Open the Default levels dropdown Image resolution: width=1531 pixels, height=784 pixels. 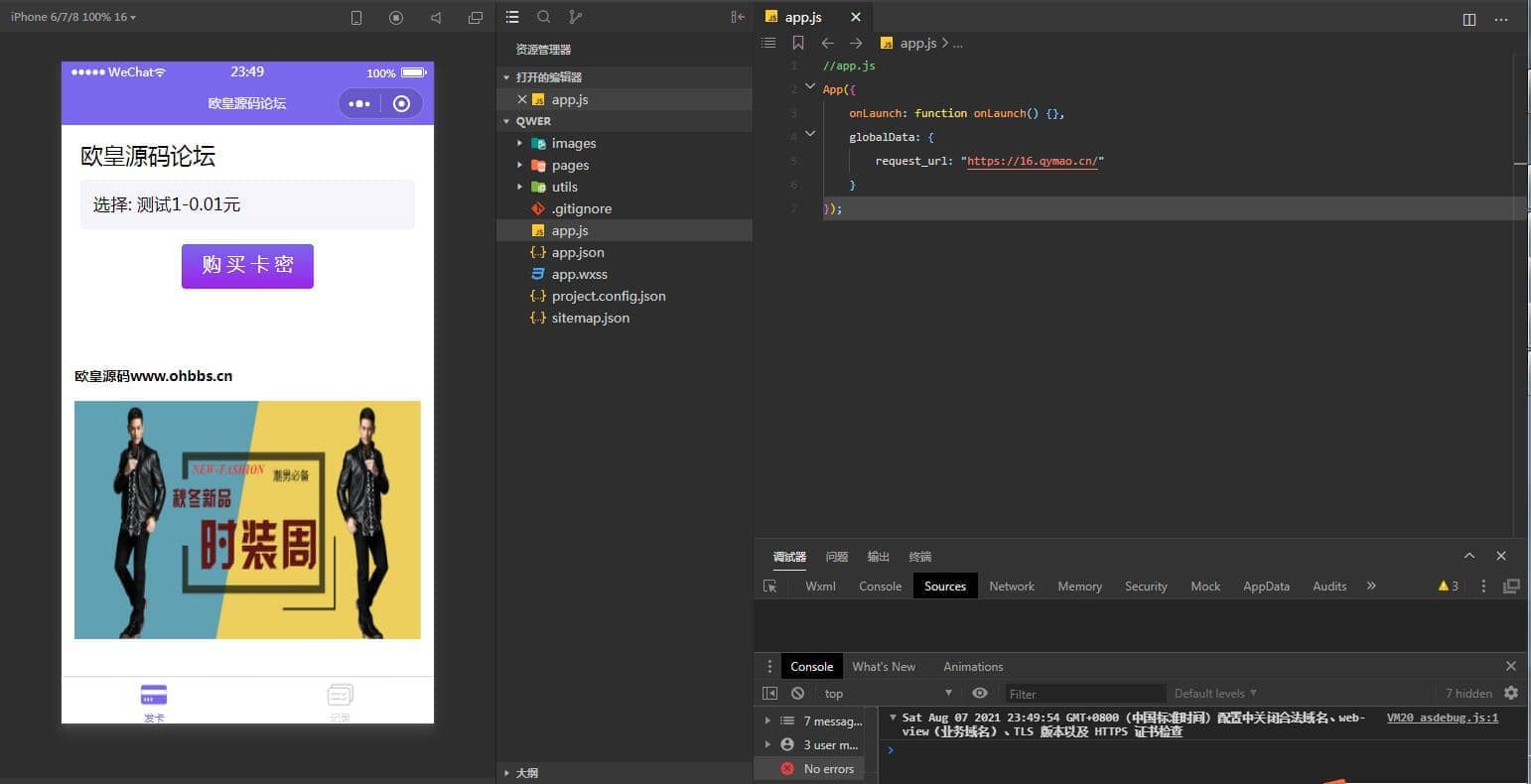(x=1215, y=694)
